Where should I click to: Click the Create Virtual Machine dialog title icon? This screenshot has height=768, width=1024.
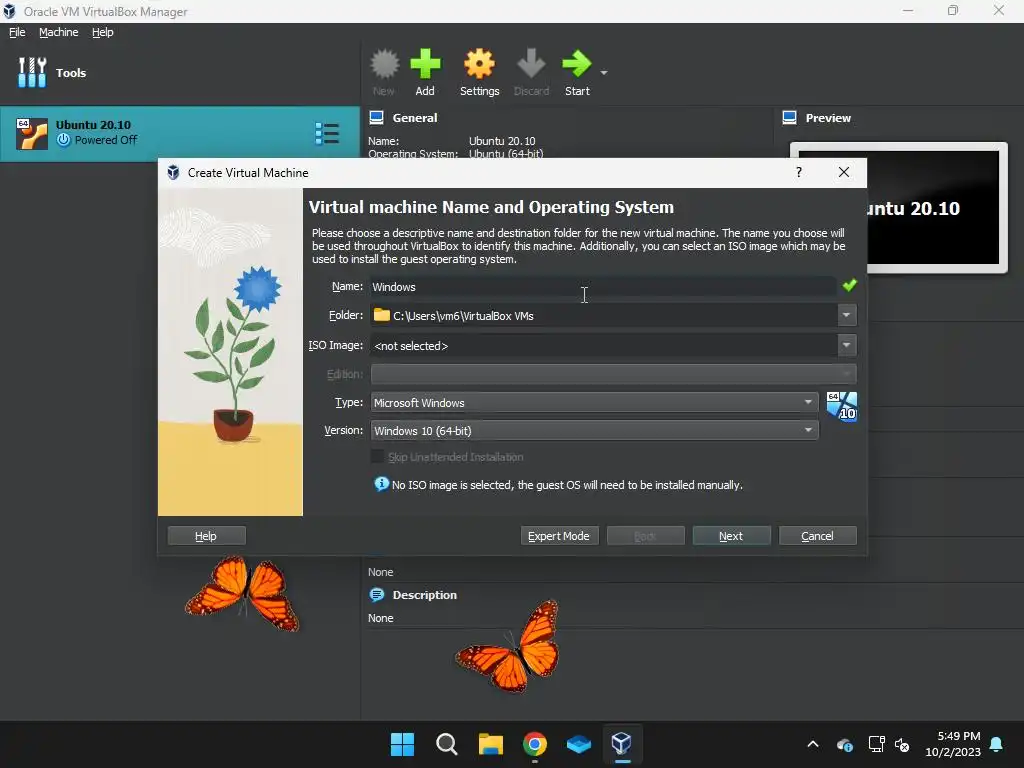[173, 172]
